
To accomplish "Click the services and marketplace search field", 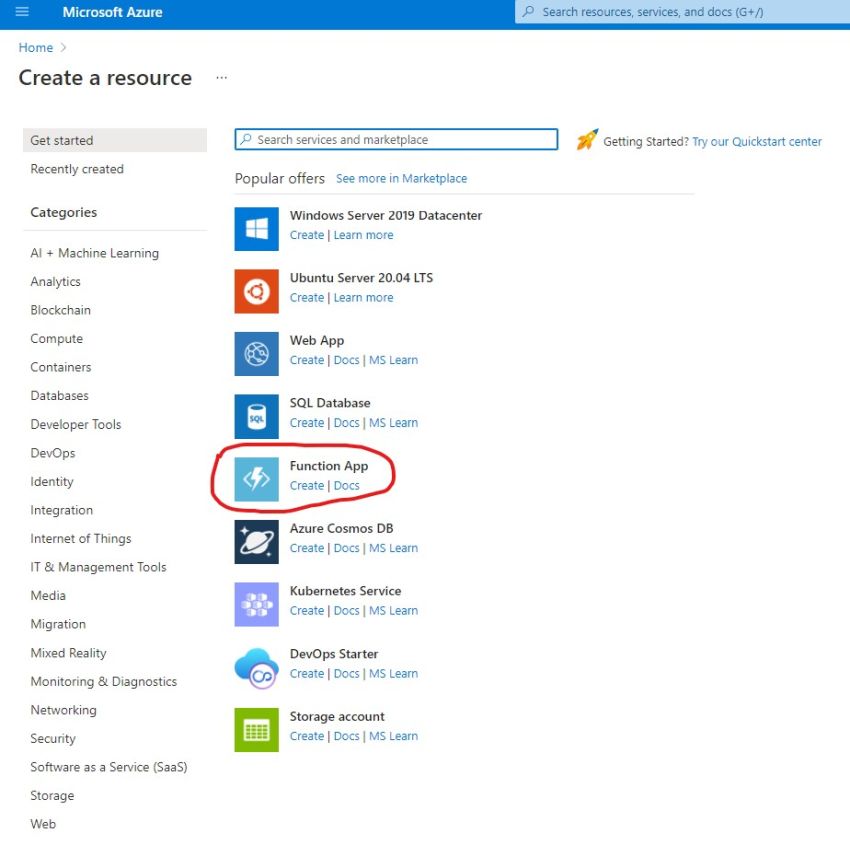I will (395, 139).
